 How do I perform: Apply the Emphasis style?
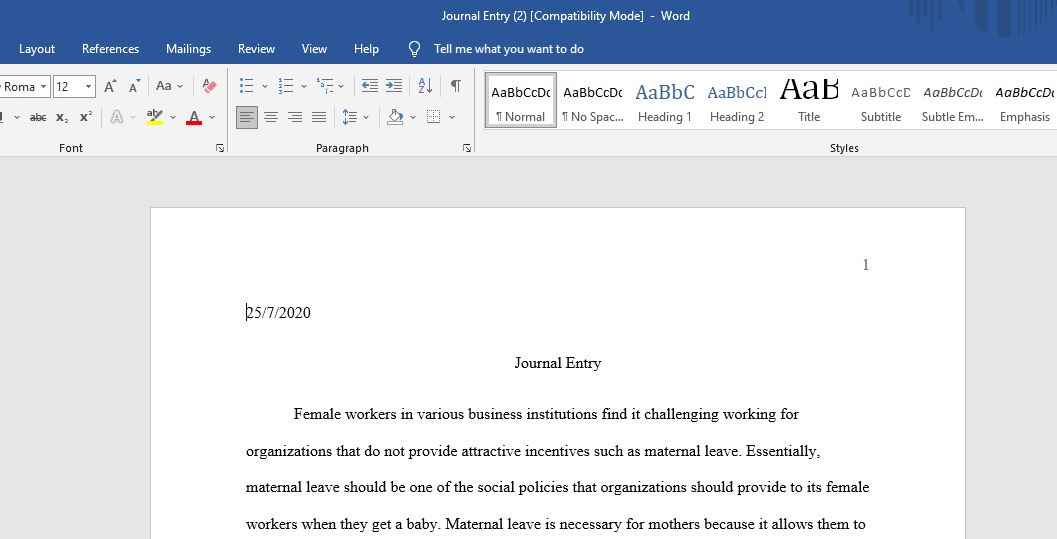(x=1025, y=100)
